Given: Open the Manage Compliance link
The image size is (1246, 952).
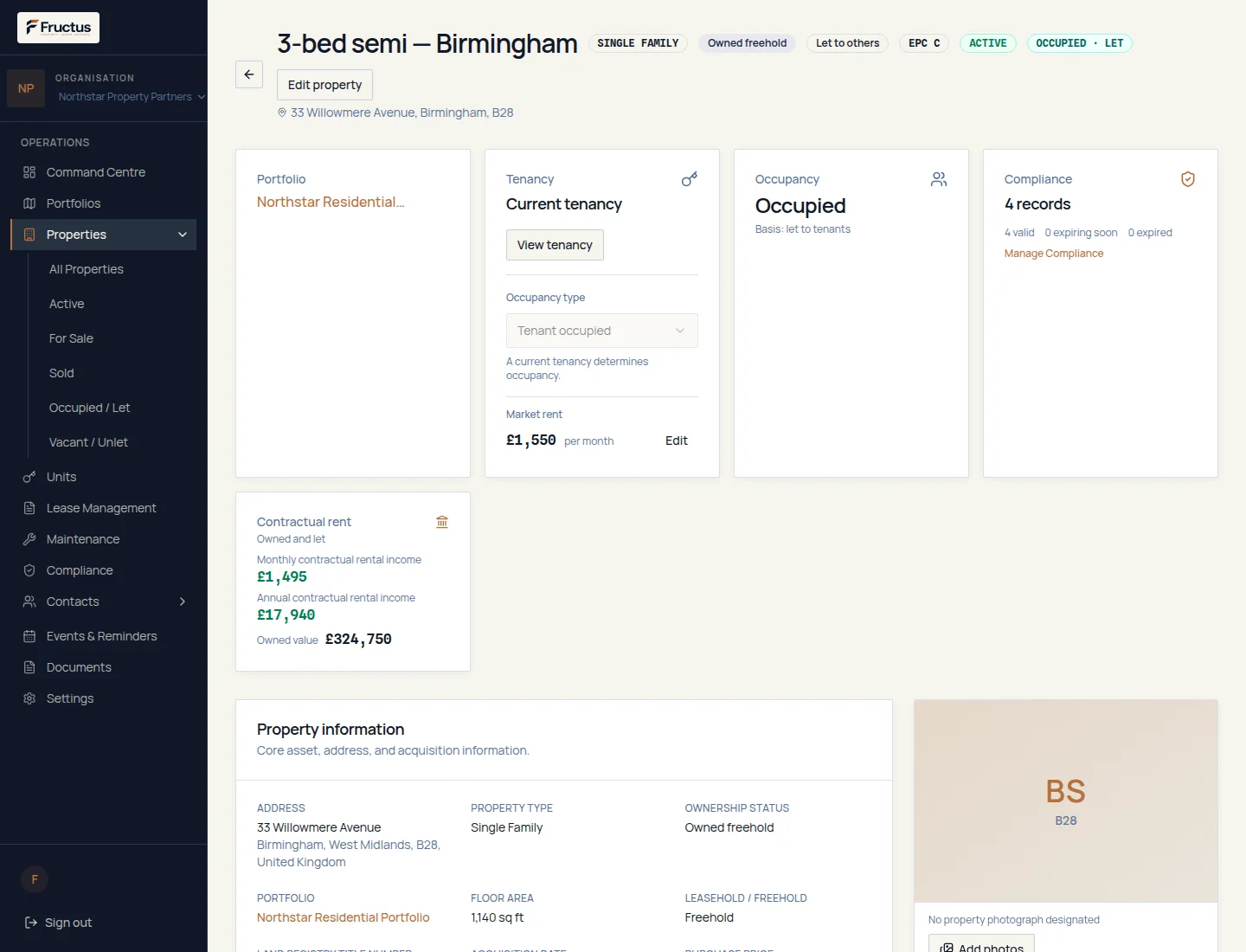Looking at the screenshot, I should point(1054,254).
